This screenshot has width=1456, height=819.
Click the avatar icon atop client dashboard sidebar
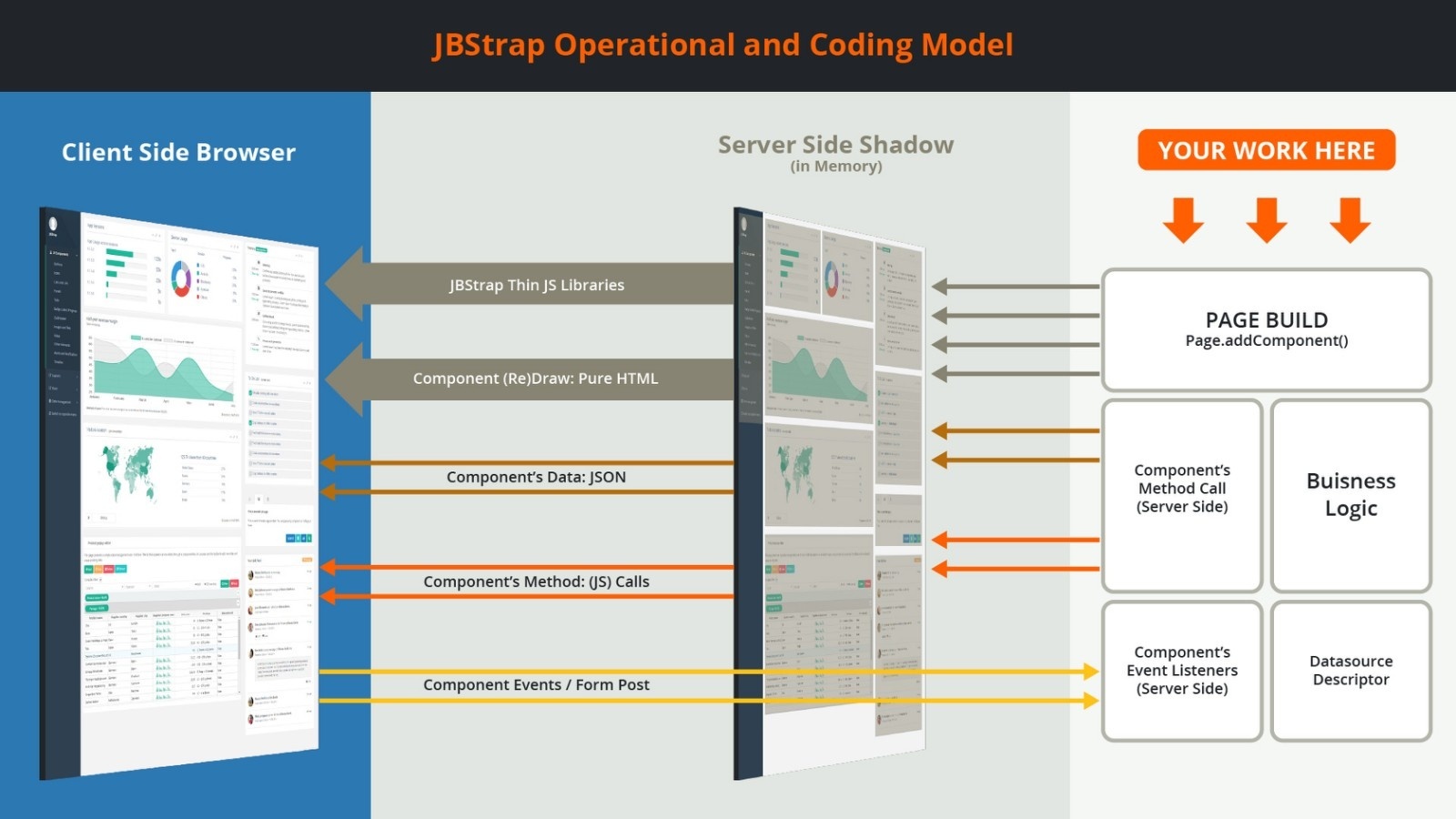pos(53,223)
